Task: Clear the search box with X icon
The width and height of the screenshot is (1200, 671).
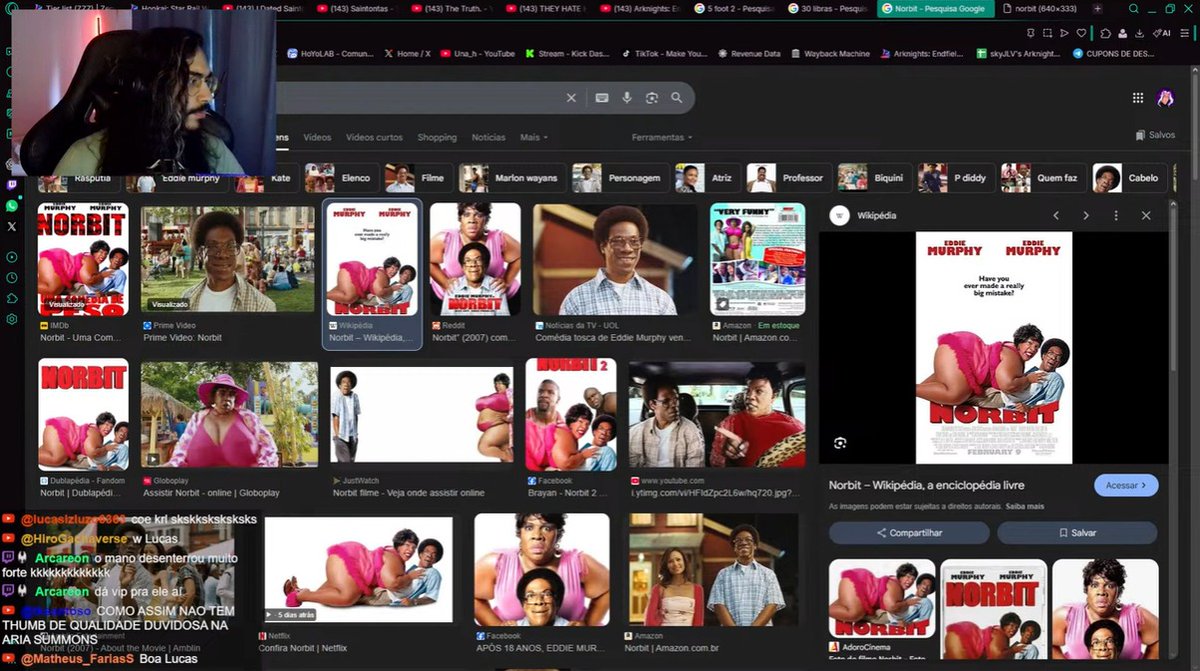Action: [x=571, y=98]
